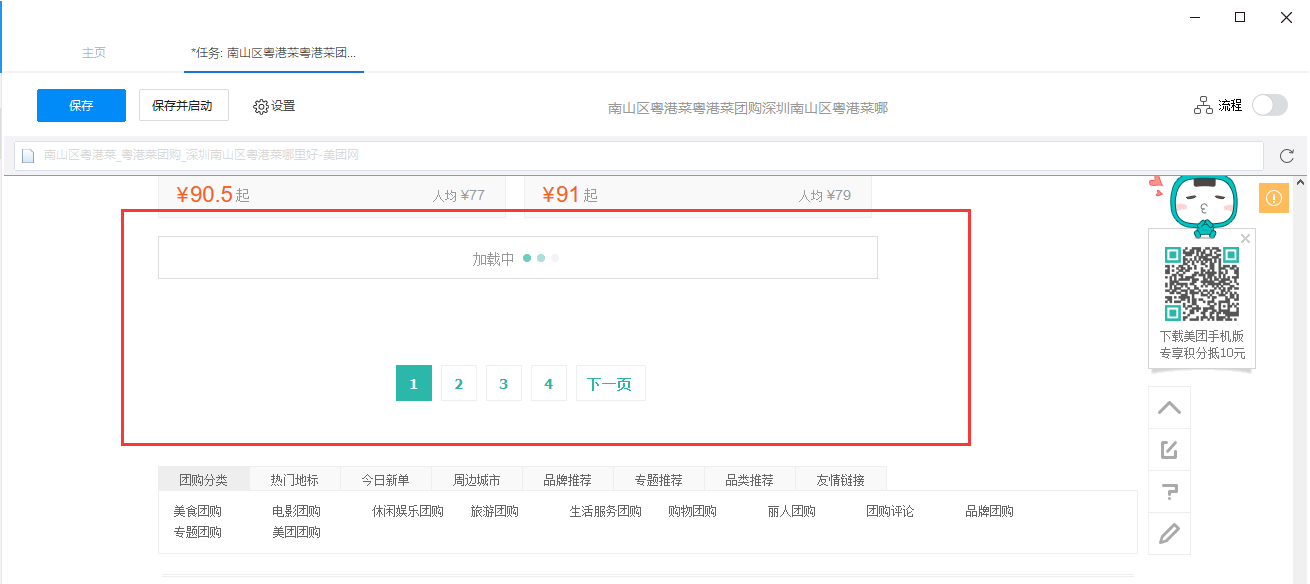Open 美食团购 link
This screenshot has height=584, width=1310.
pyautogui.click(x=198, y=511)
